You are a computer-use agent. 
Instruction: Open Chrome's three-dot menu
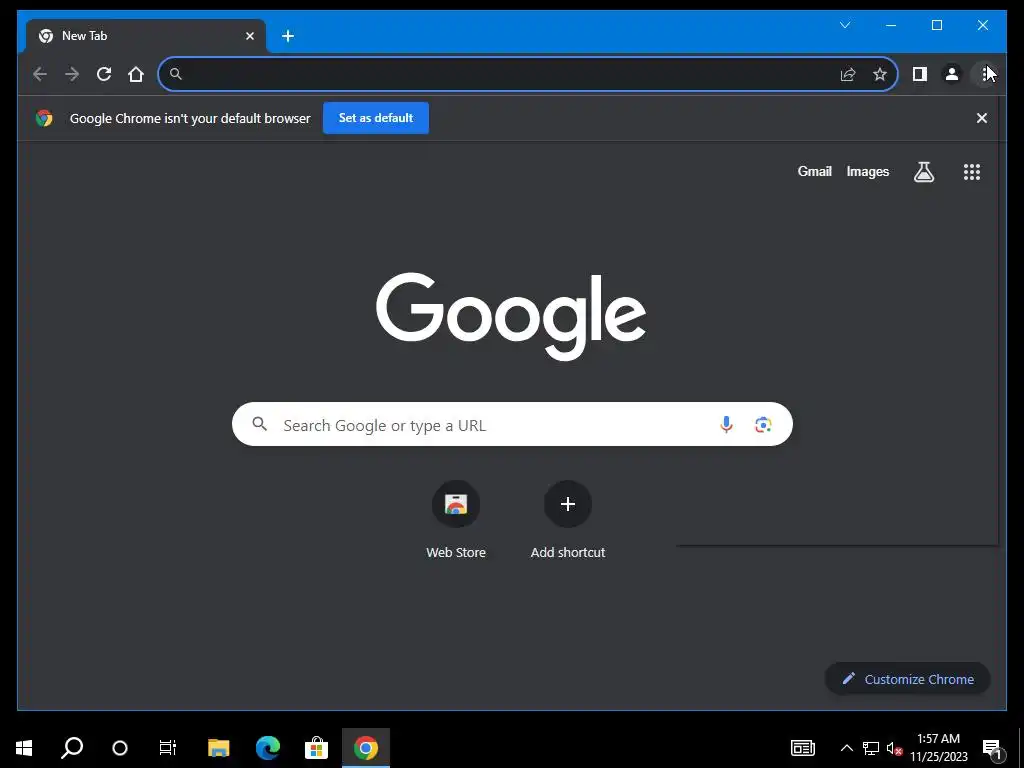click(x=984, y=74)
